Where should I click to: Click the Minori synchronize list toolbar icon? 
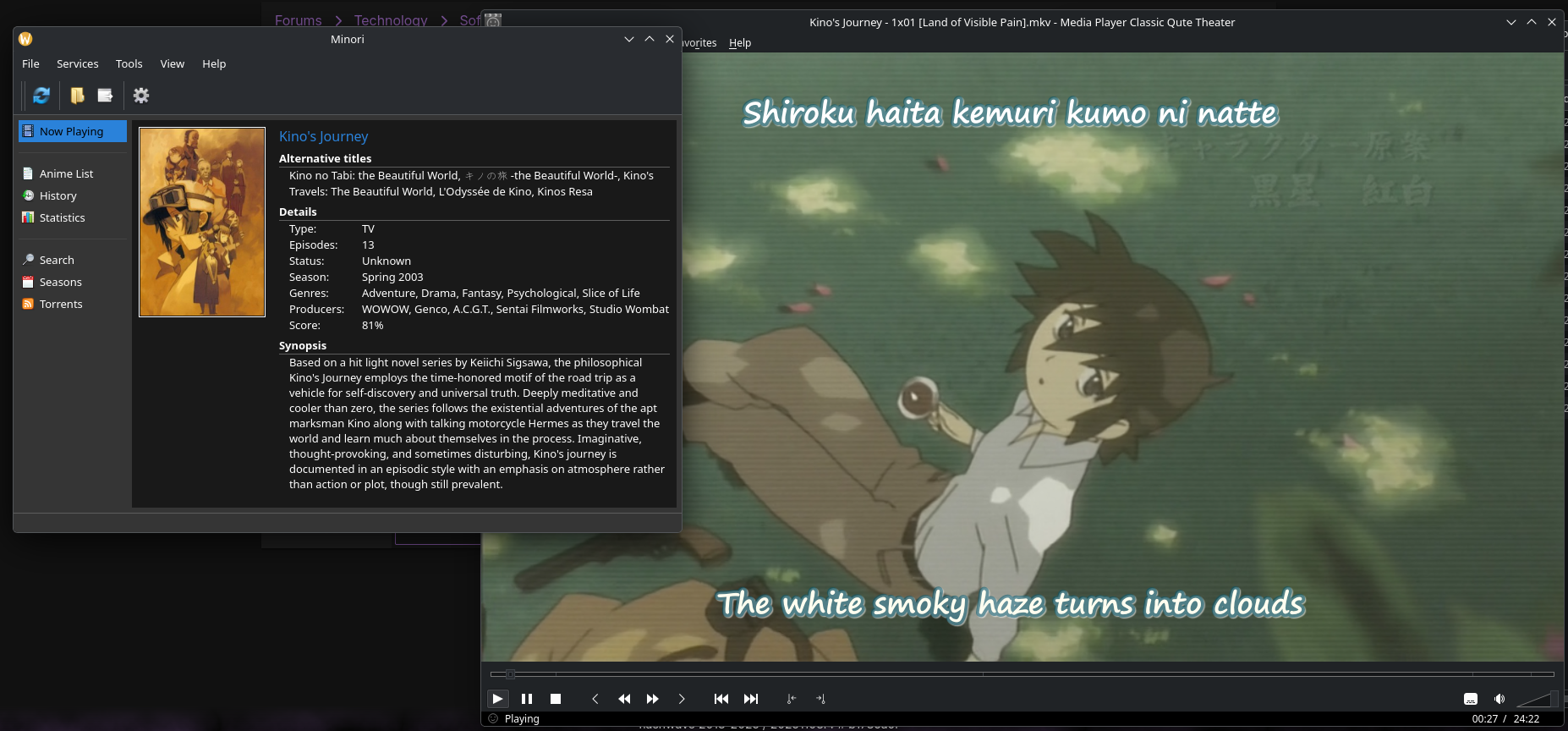point(41,96)
